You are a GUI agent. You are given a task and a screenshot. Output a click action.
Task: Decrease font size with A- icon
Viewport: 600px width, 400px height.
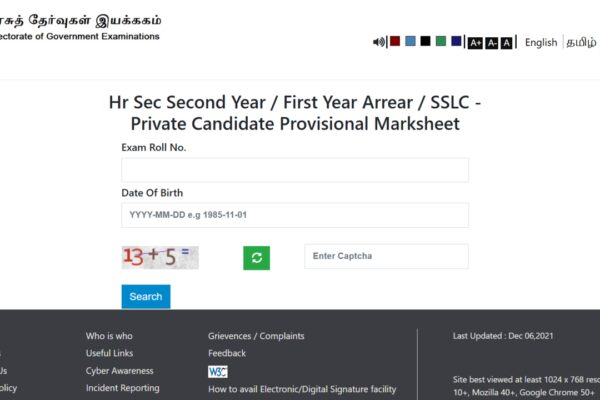click(492, 43)
